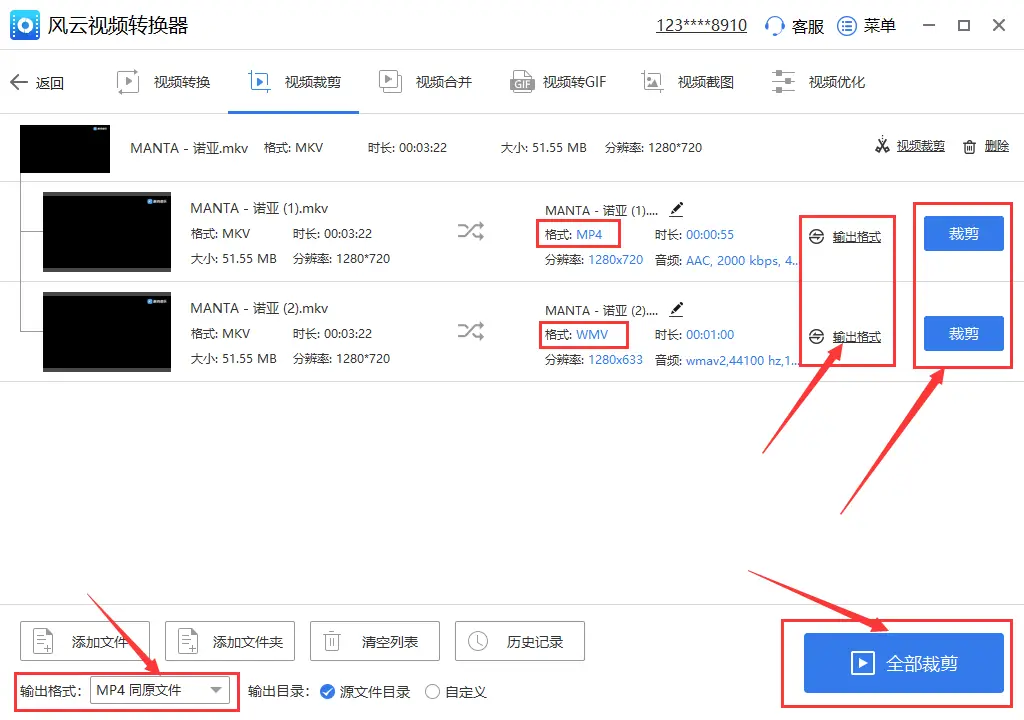1024x720 pixels.
Task: Select the 自定义 output directory radio
Action: point(432,691)
